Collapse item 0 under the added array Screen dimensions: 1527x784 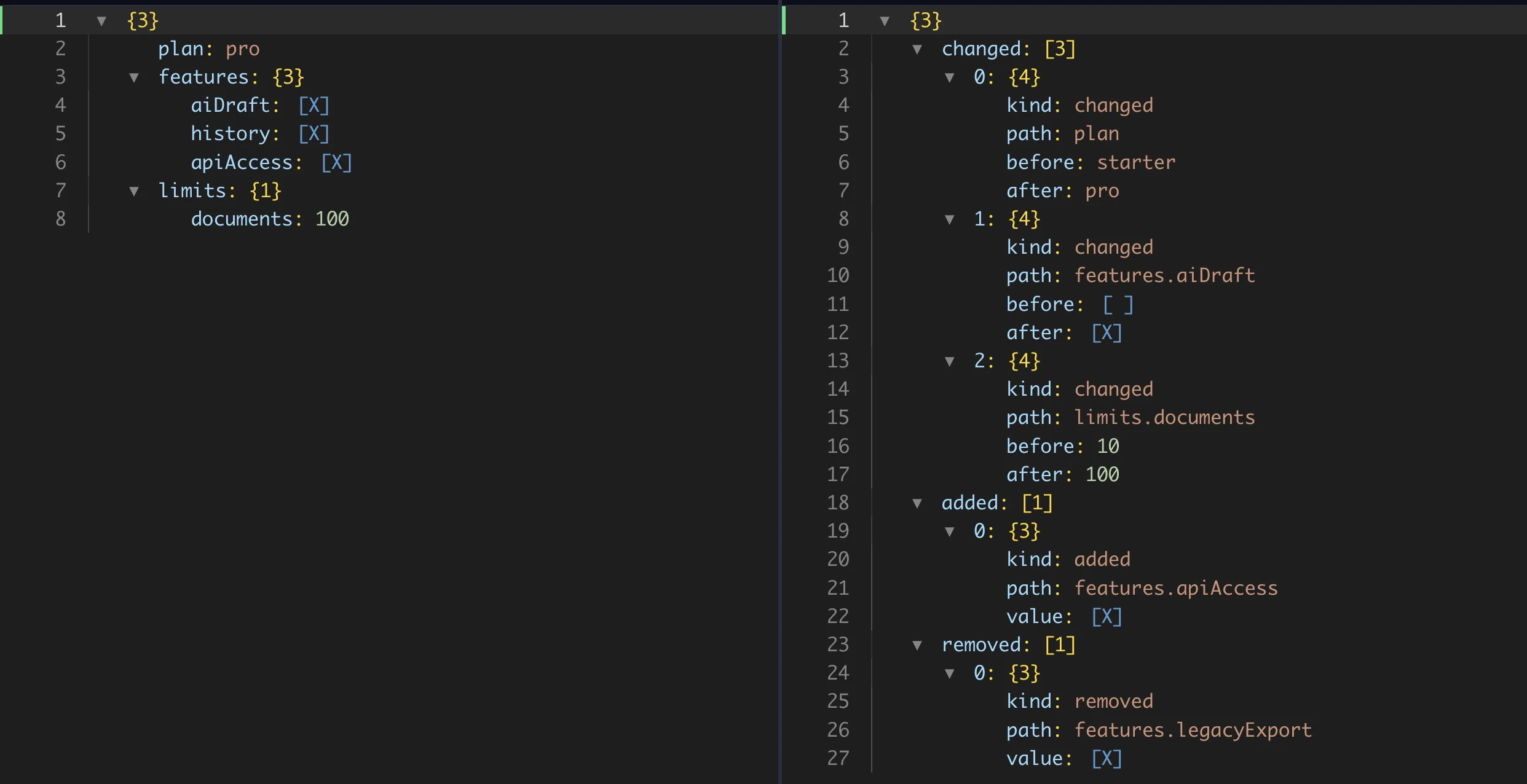[949, 532]
